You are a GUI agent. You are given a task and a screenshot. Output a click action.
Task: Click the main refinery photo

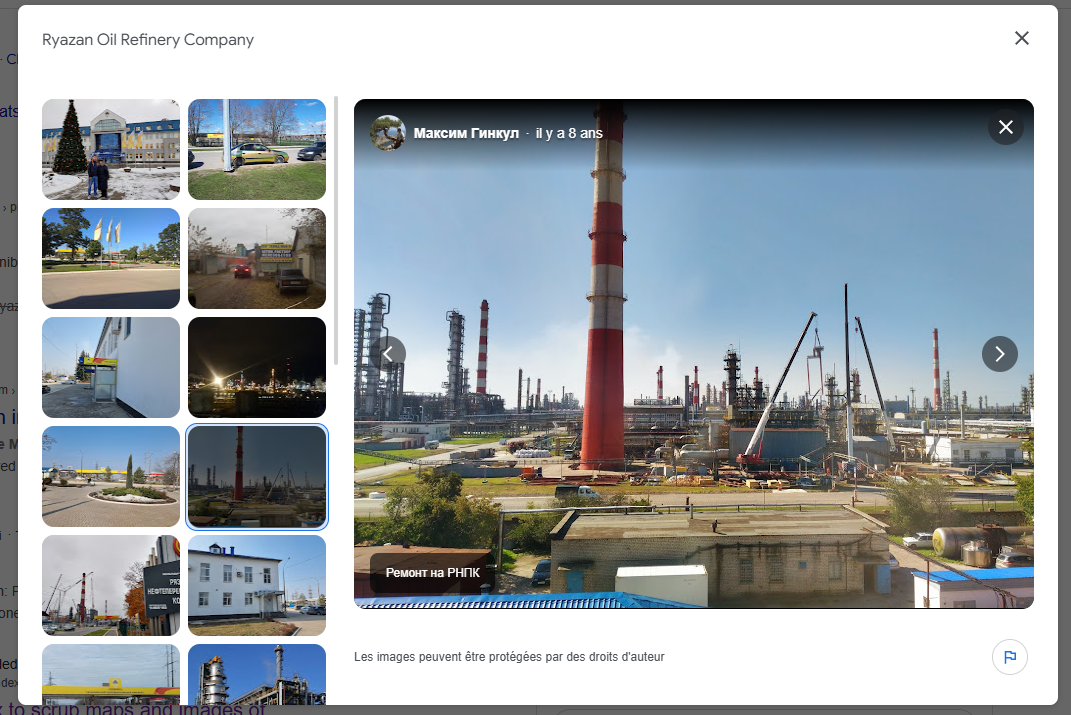pyautogui.click(x=693, y=354)
